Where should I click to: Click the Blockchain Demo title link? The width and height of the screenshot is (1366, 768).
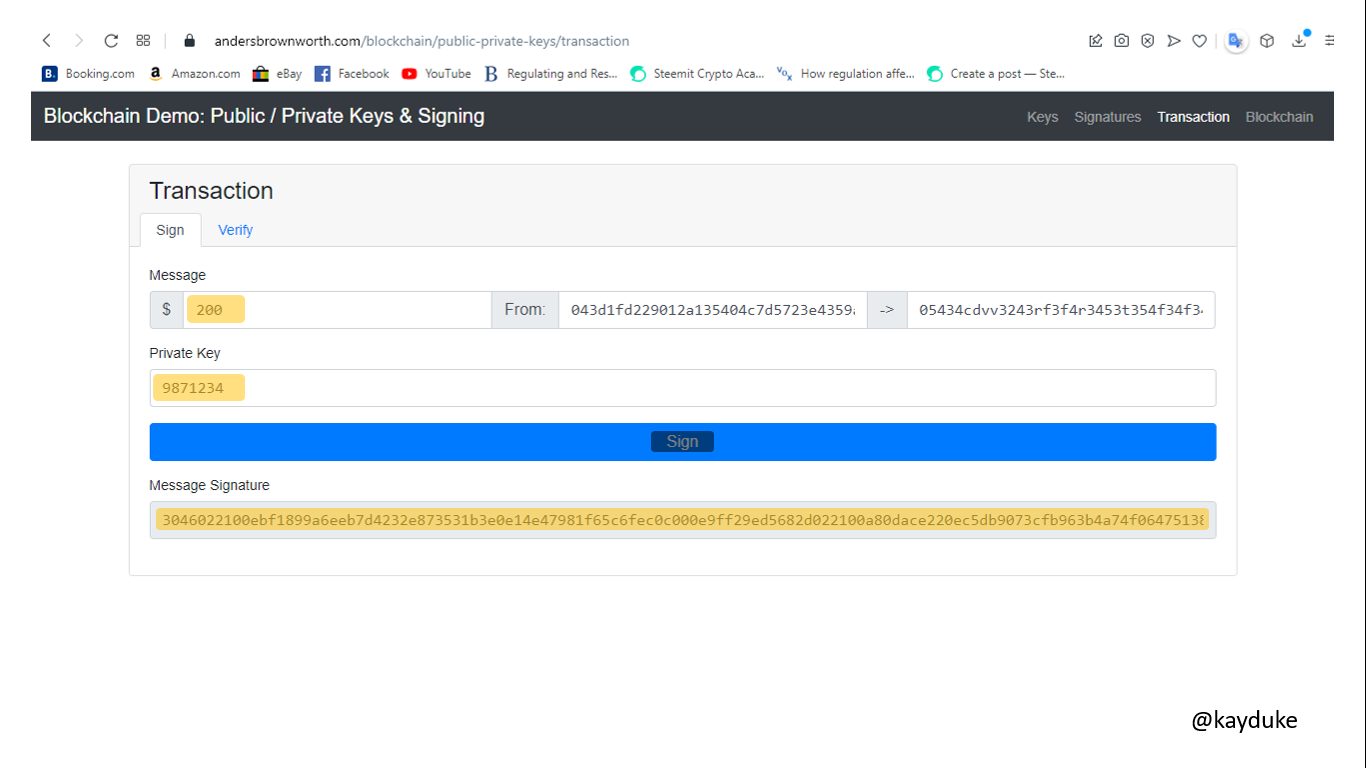tap(264, 116)
